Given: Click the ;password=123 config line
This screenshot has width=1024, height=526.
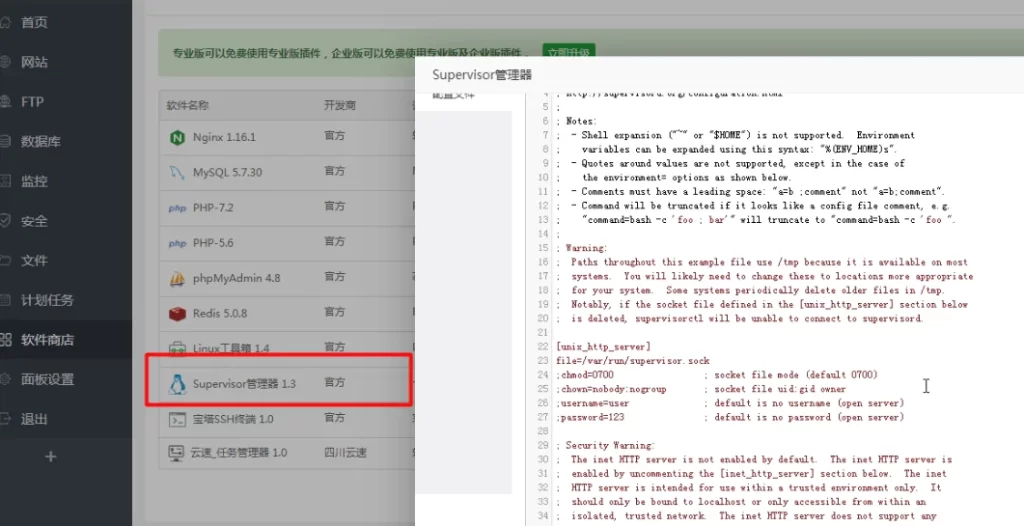Looking at the screenshot, I should coord(729,418).
